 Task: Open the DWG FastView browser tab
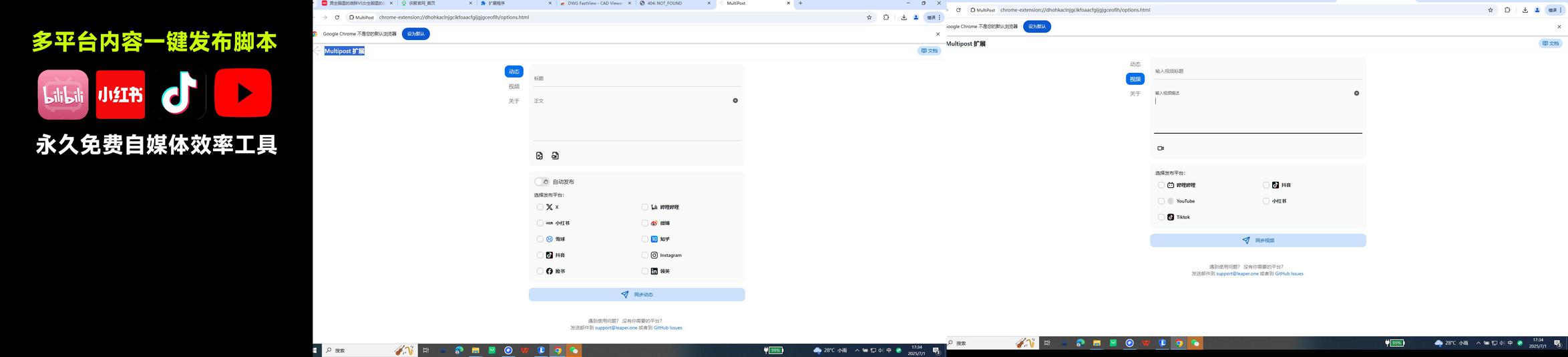tap(593, 3)
